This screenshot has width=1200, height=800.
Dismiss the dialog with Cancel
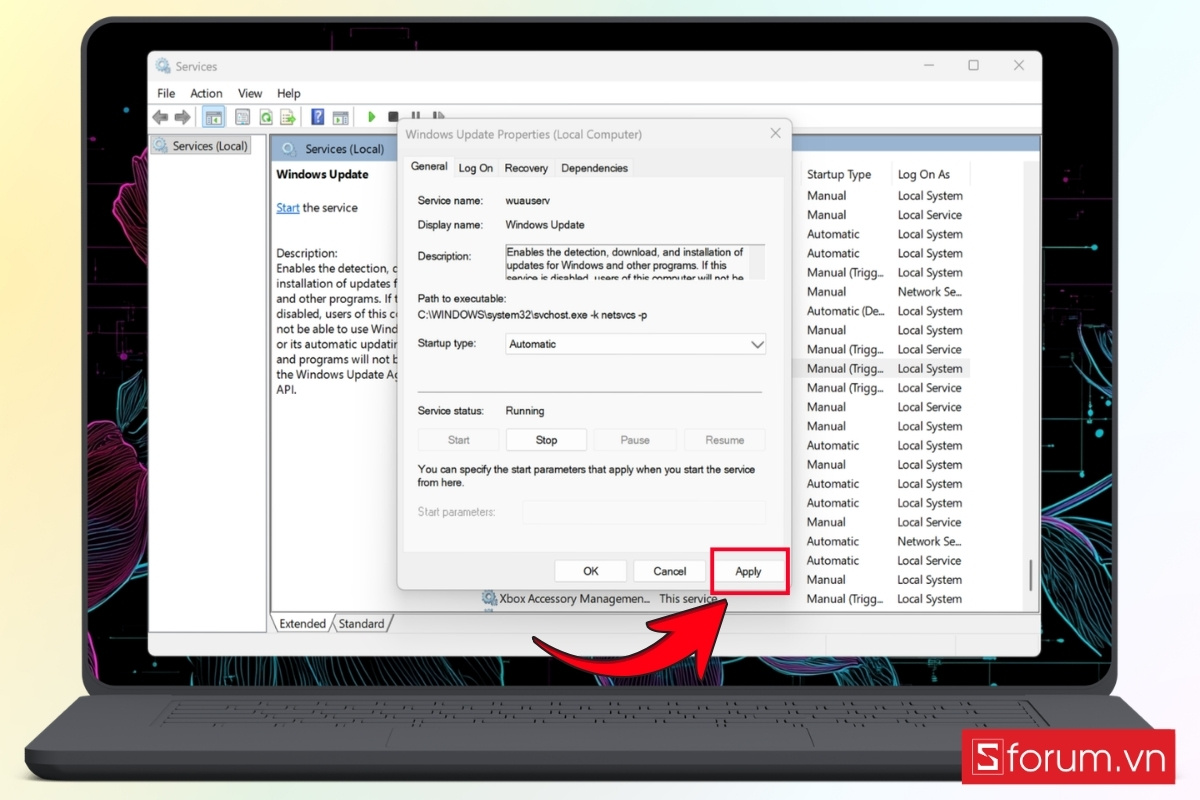[x=670, y=571]
